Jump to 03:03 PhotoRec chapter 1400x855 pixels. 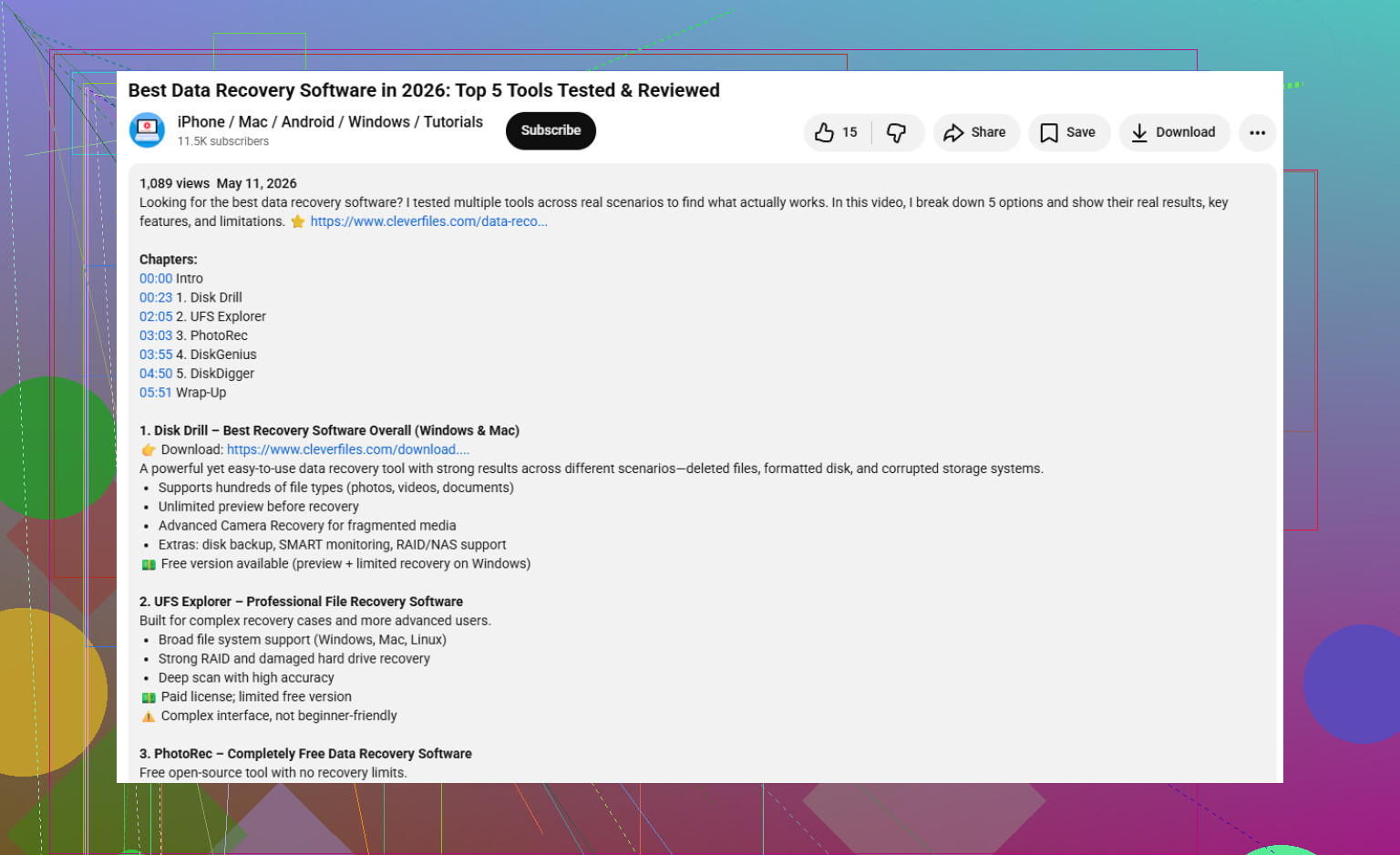pyautogui.click(x=156, y=336)
